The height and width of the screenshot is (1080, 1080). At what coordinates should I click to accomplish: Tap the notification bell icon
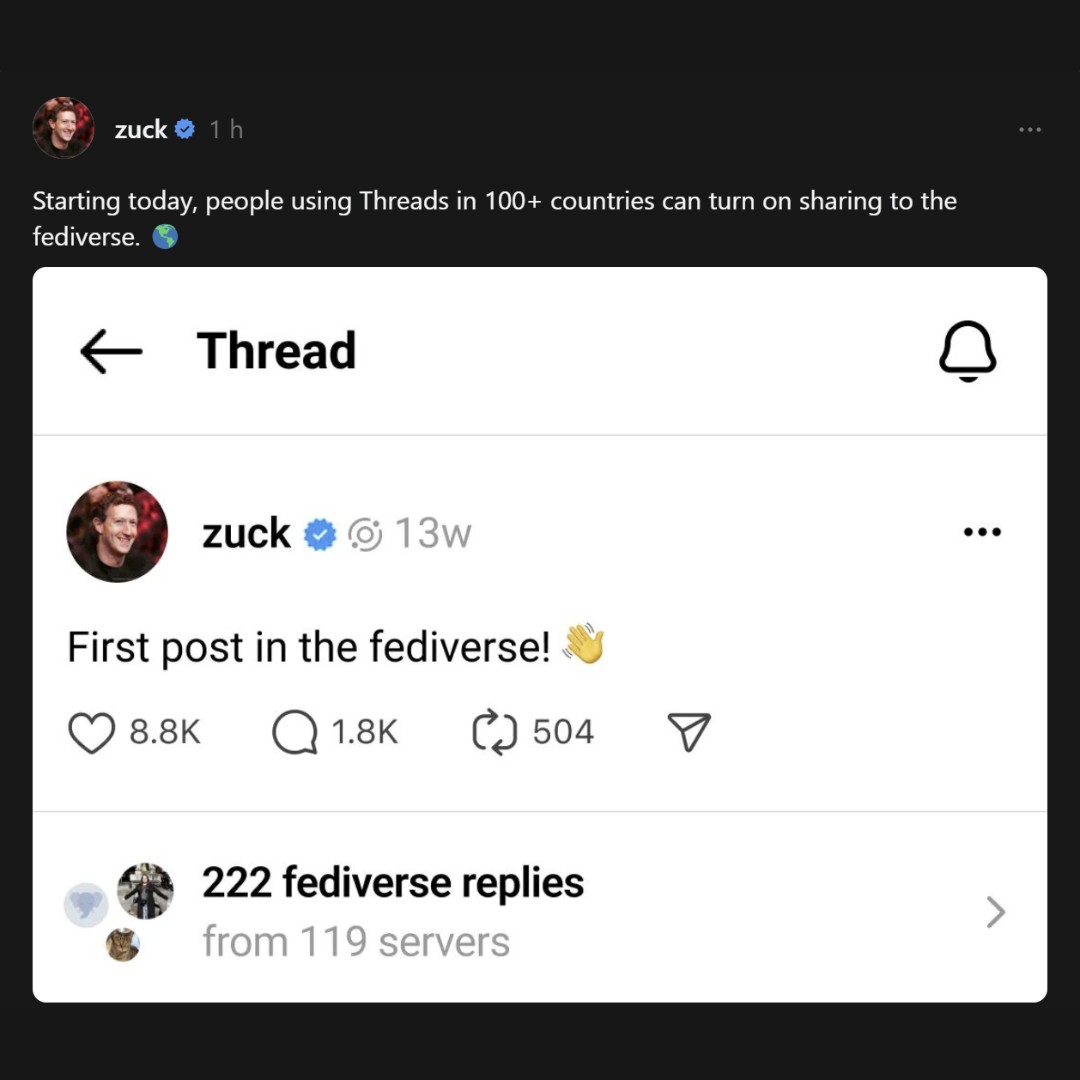click(x=967, y=351)
